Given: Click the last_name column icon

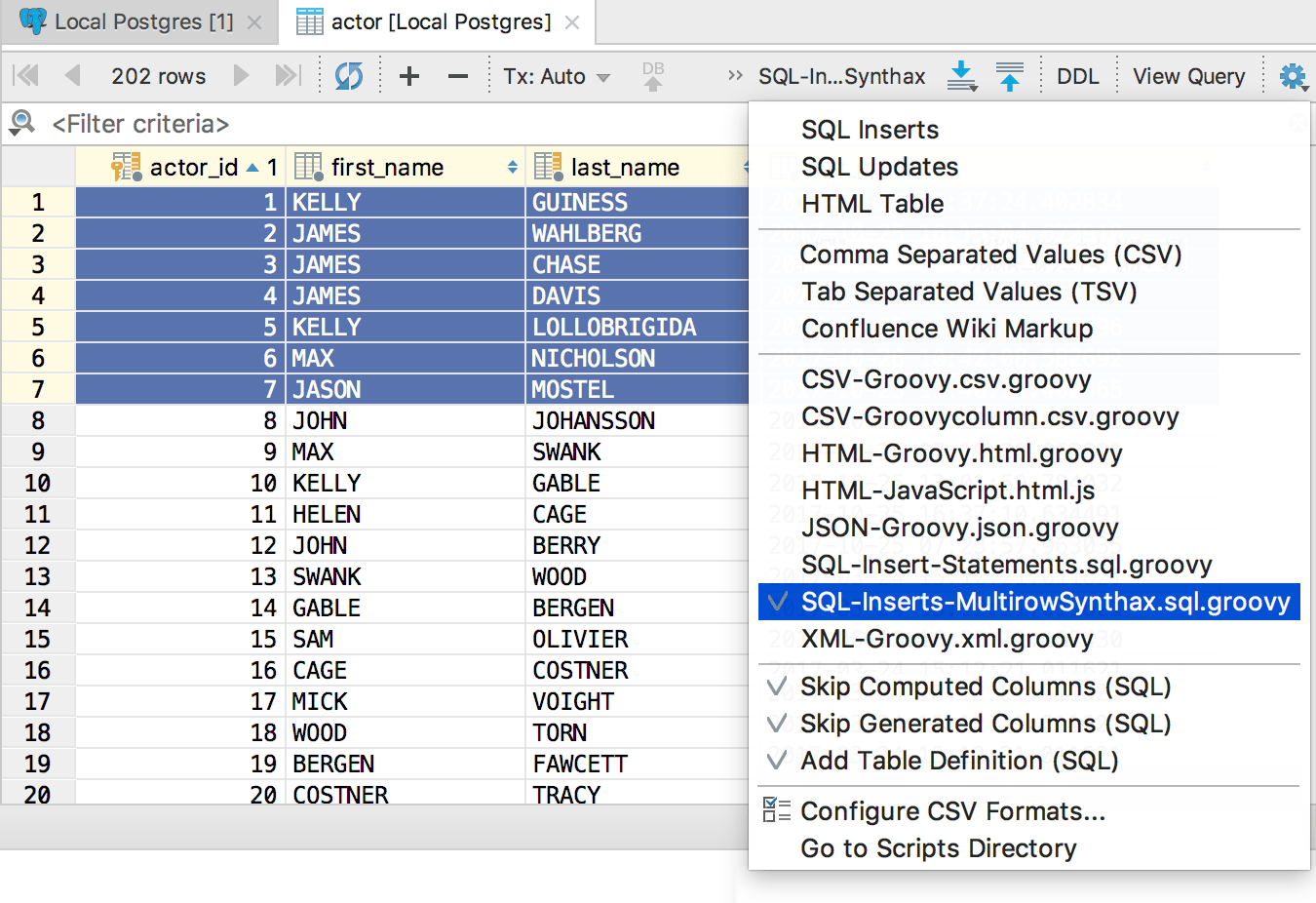Looking at the screenshot, I should pos(549,167).
